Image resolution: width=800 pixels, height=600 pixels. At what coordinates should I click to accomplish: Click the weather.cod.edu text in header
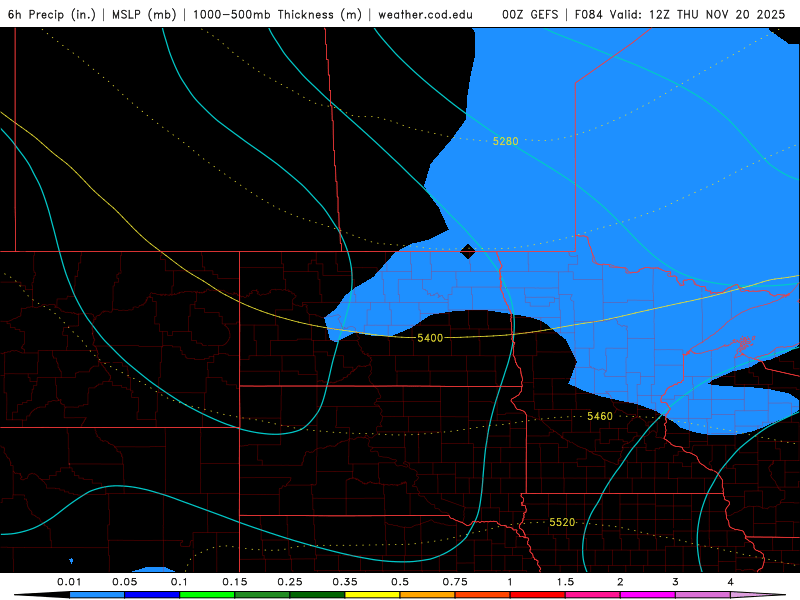[425, 14]
